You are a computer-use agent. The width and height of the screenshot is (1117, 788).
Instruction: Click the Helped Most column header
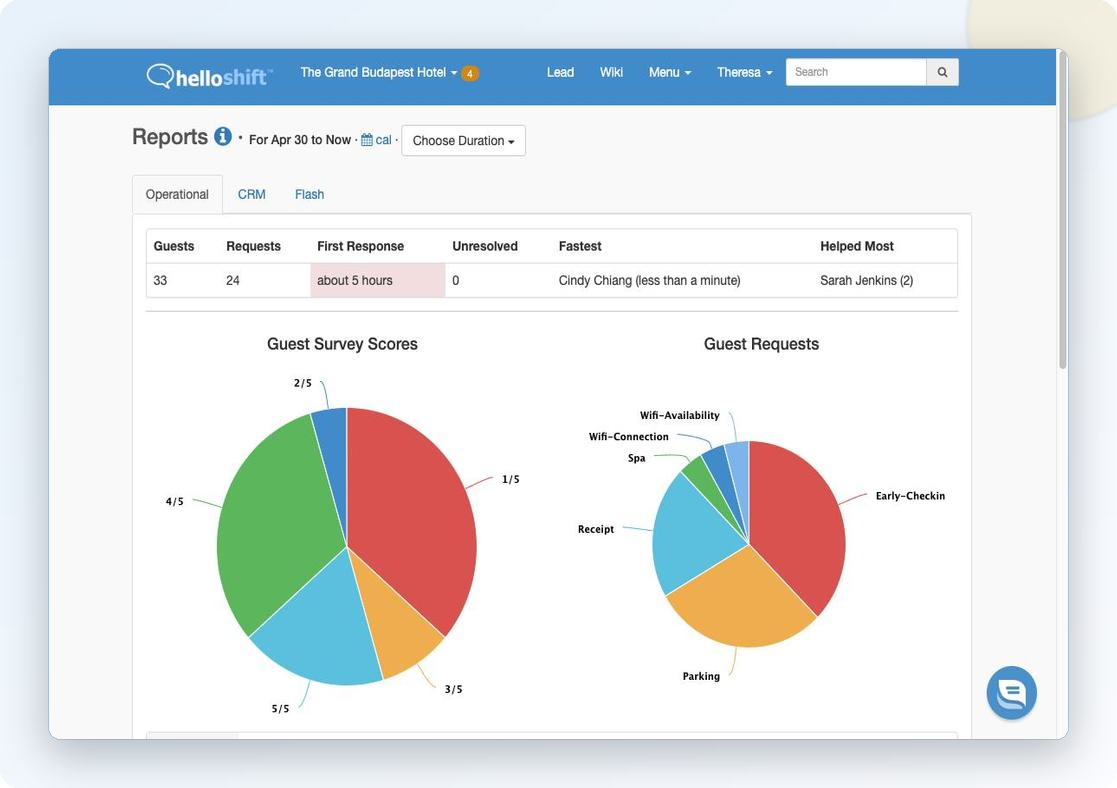click(857, 246)
